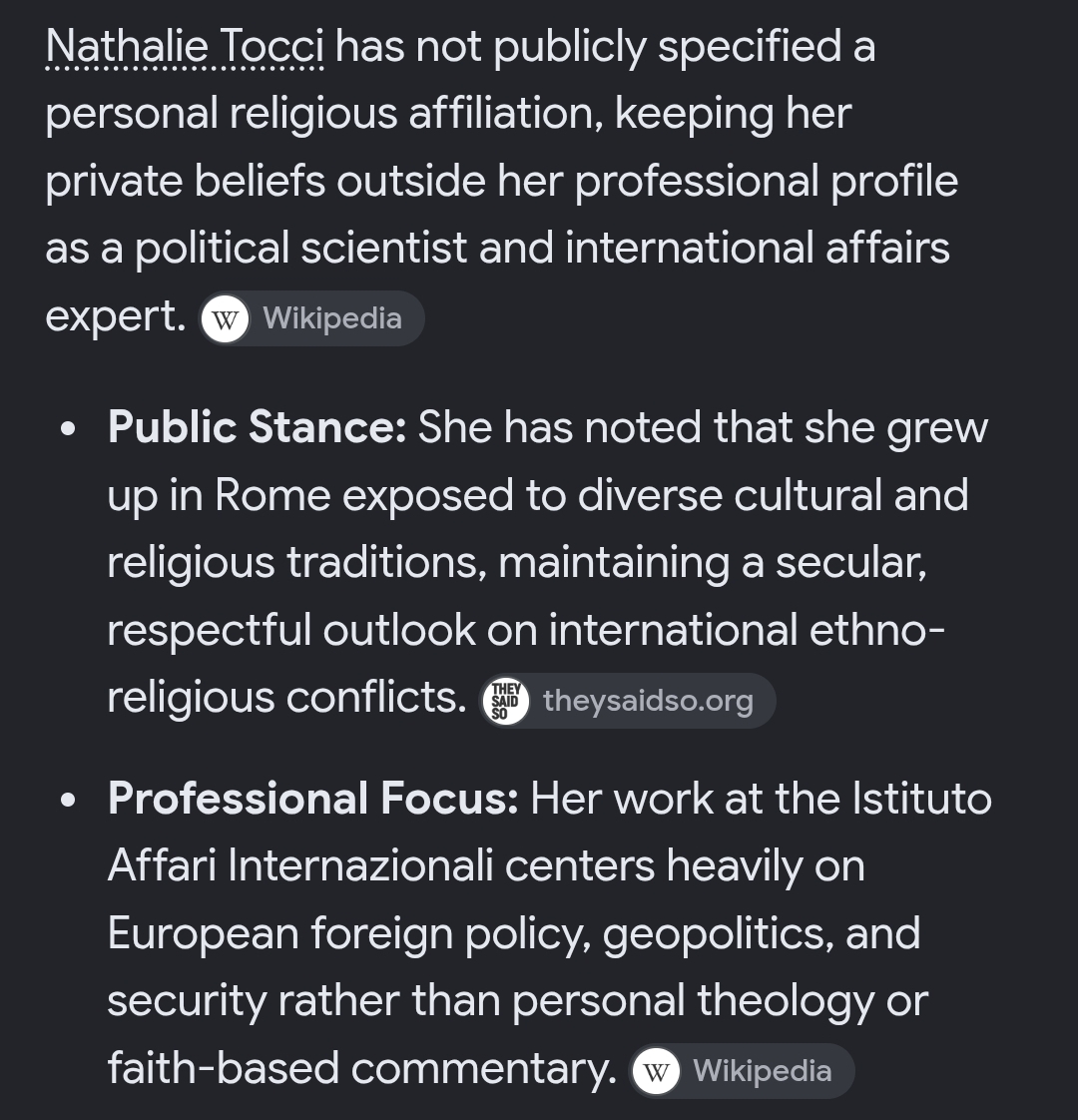Click the bold "Public Stance:" heading
Viewport: 1078px width, 1120px height.
[258, 428]
